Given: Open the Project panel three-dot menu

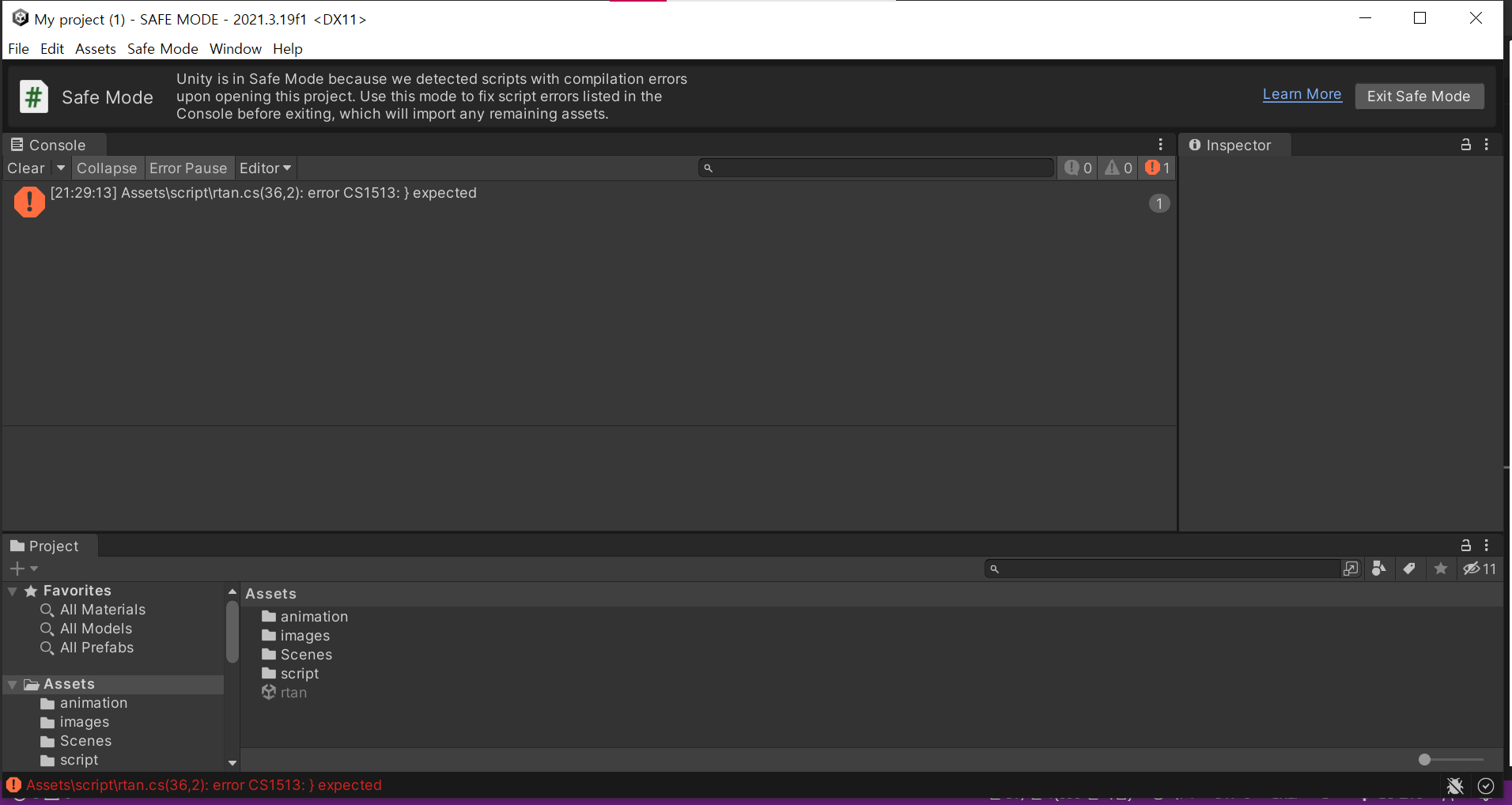Looking at the screenshot, I should (x=1487, y=546).
